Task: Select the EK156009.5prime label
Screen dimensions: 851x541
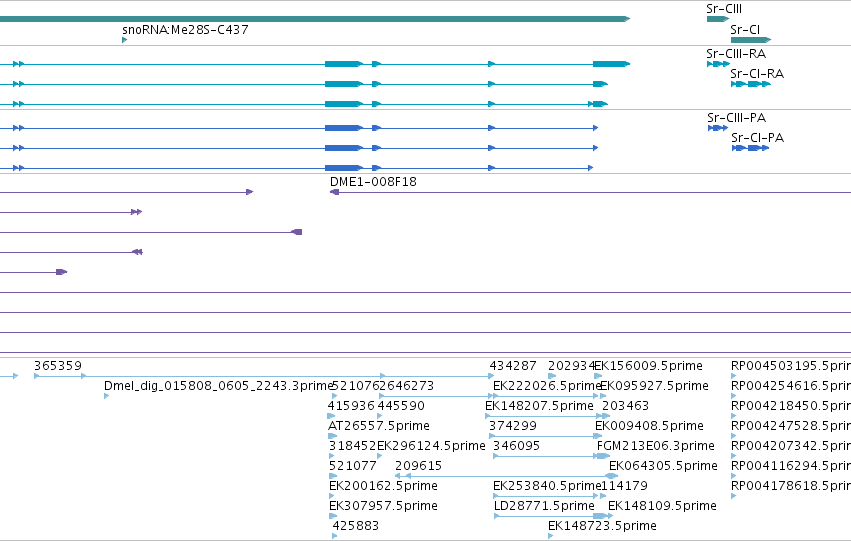Action: [x=649, y=366]
